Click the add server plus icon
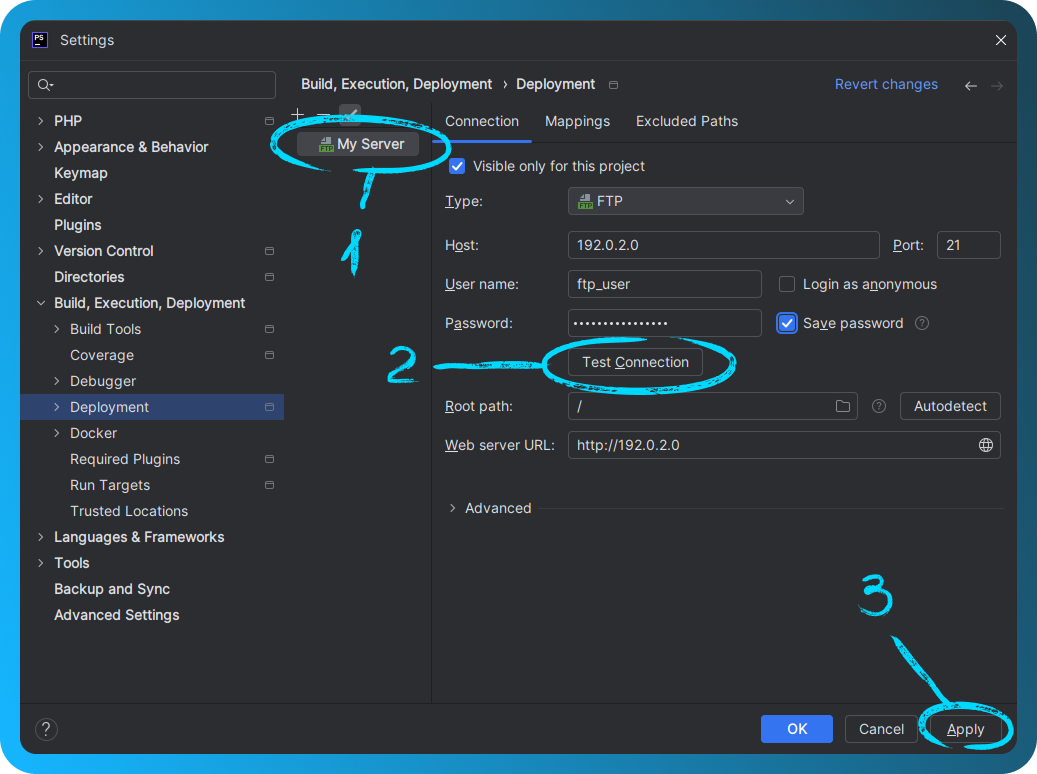Screen dimensions: 1037x774 [x=297, y=116]
